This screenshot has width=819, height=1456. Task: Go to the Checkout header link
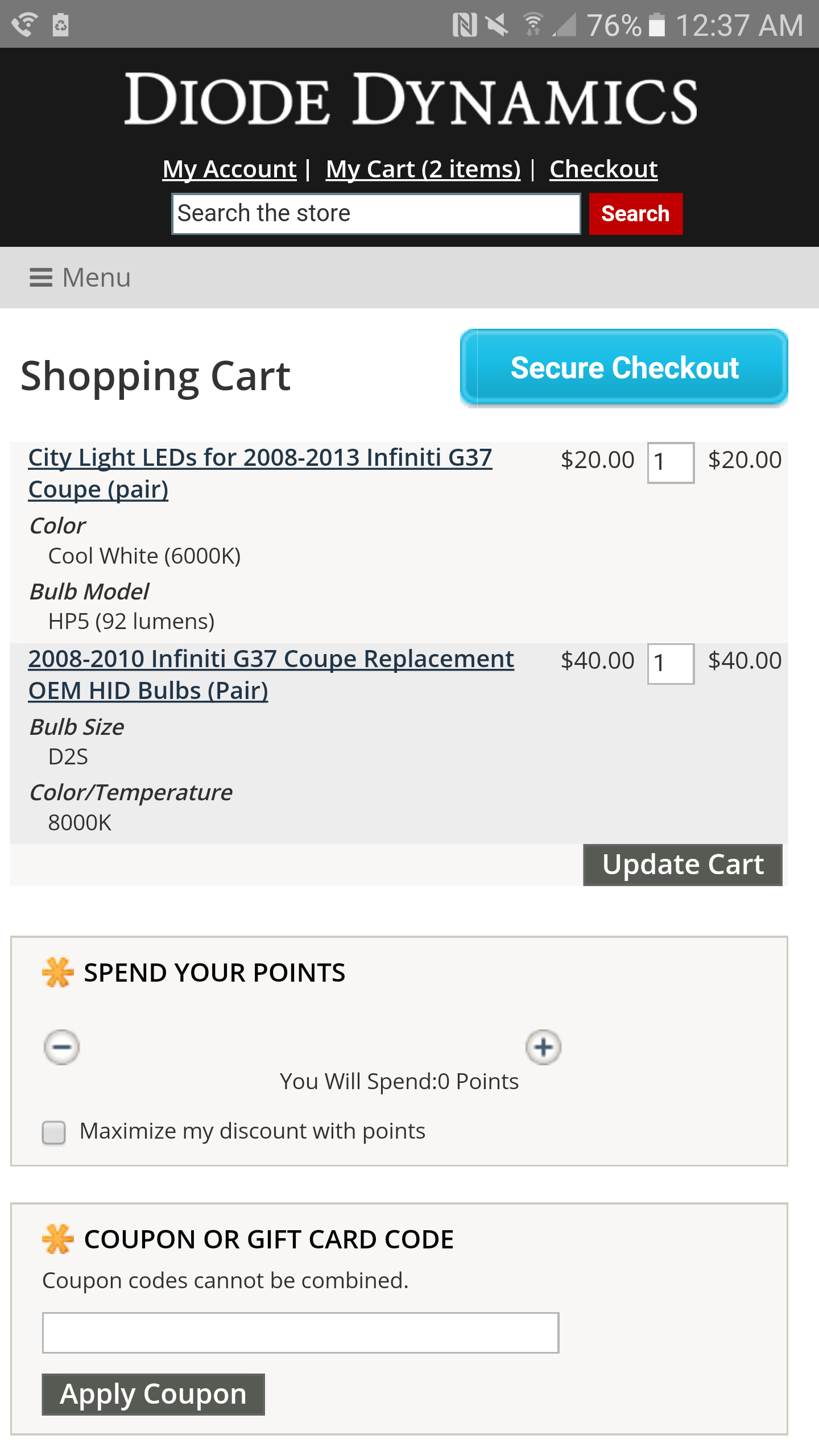(x=603, y=169)
